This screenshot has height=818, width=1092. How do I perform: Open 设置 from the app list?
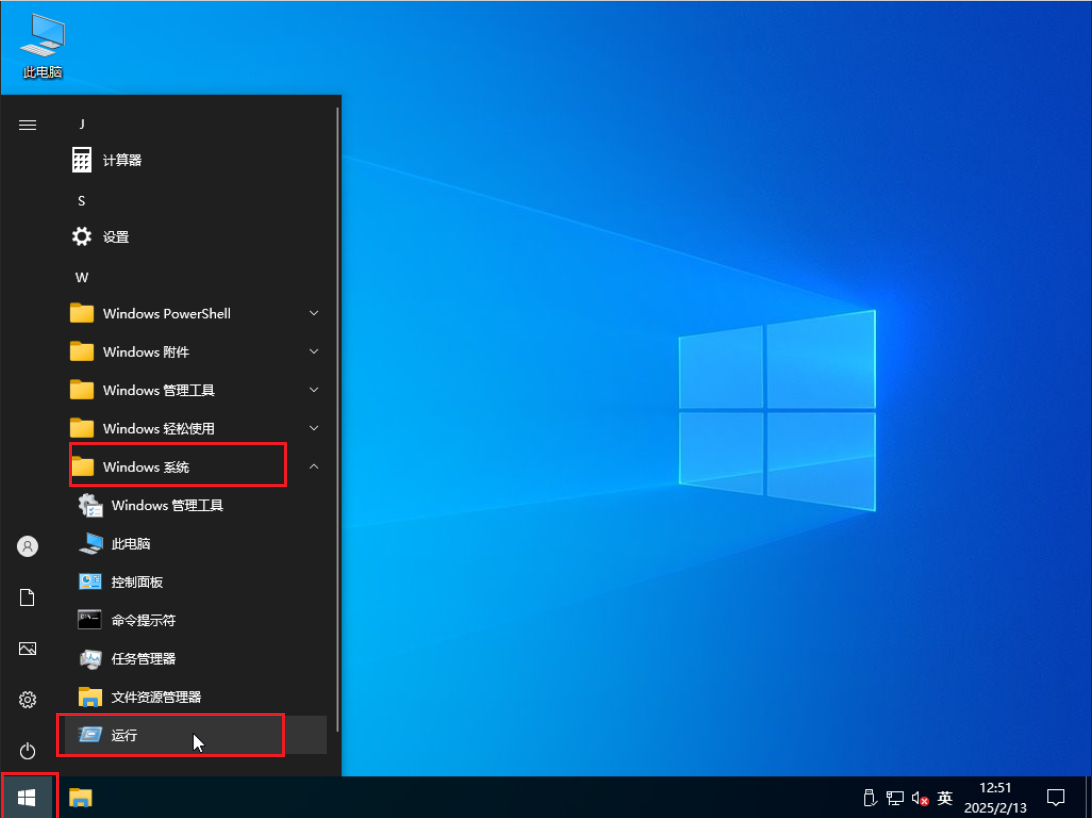(x=115, y=237)
